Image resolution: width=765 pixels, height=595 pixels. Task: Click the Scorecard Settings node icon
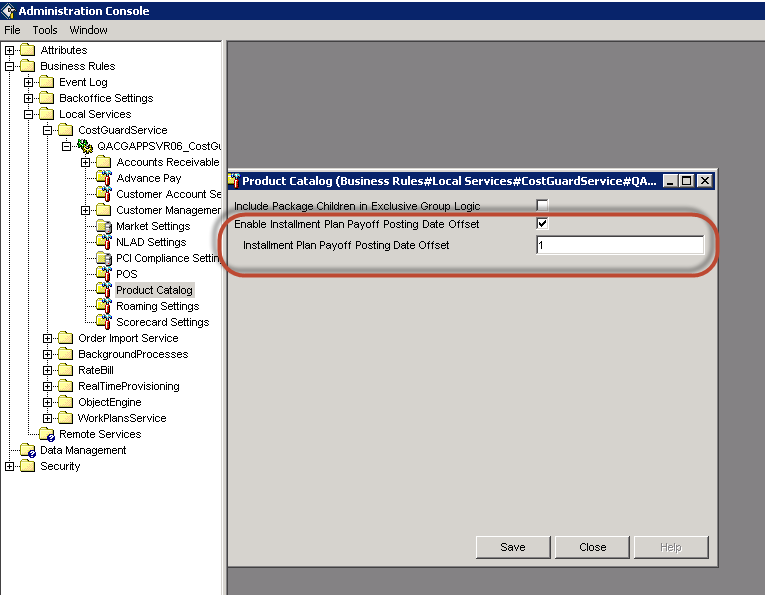point(103,322)
